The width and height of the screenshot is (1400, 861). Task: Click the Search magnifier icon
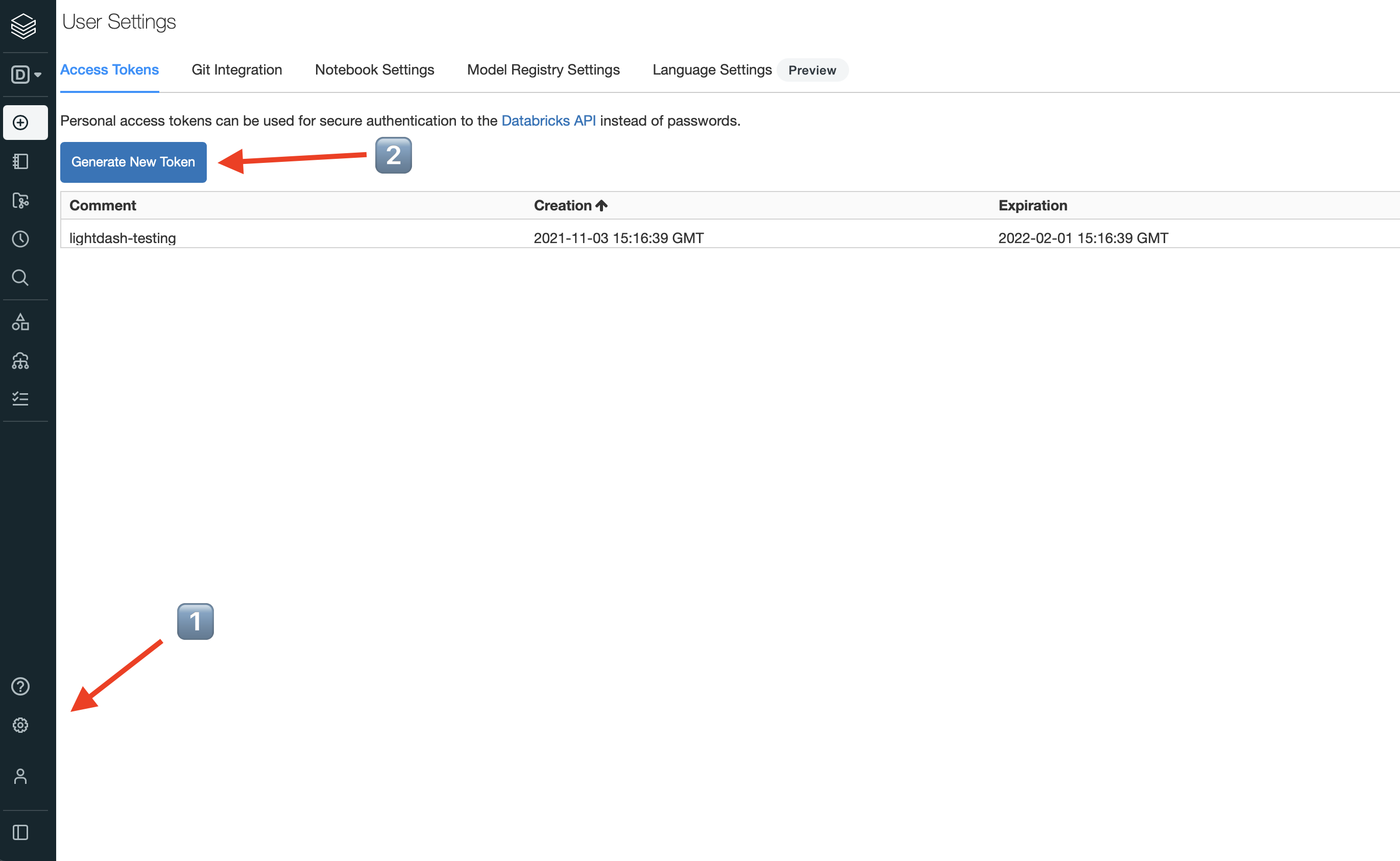coord(21,277)
